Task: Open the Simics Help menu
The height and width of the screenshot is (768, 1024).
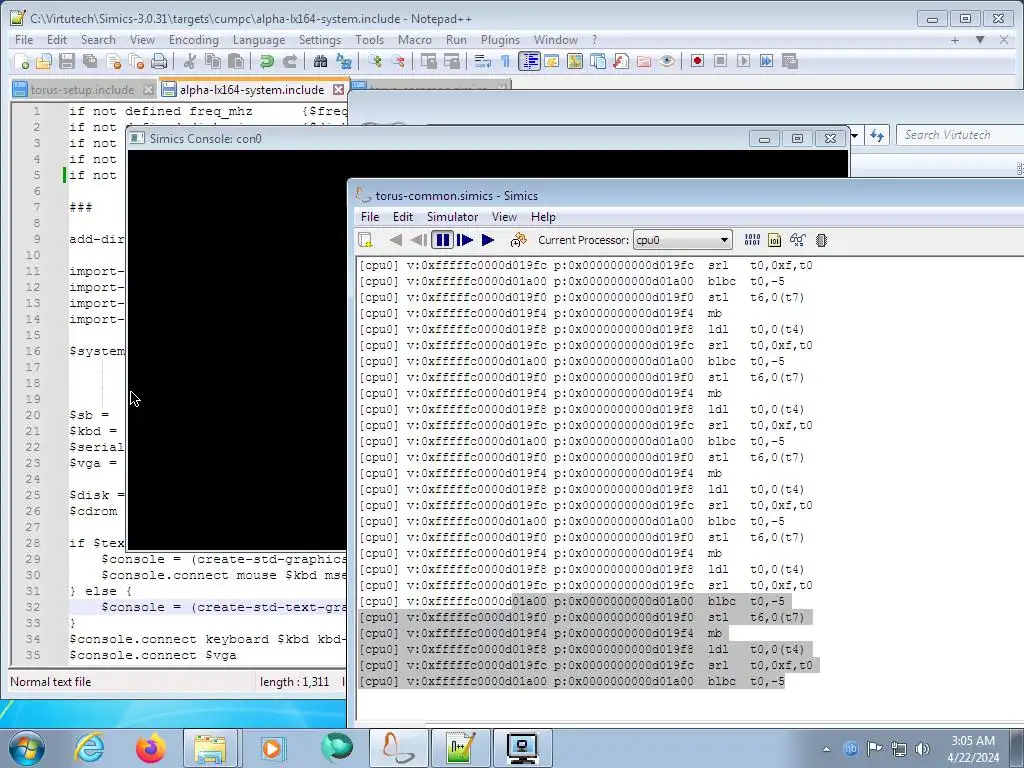Action: (543, 217)
